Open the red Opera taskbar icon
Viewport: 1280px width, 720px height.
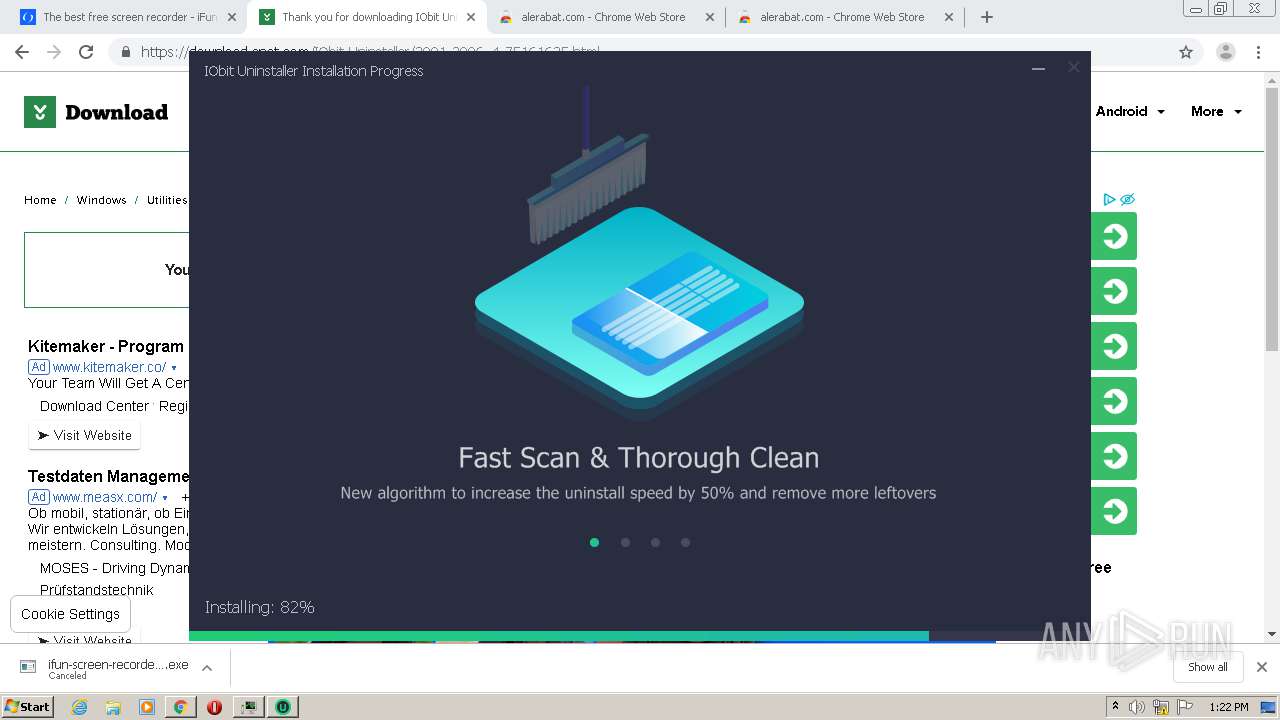(214, 706)
